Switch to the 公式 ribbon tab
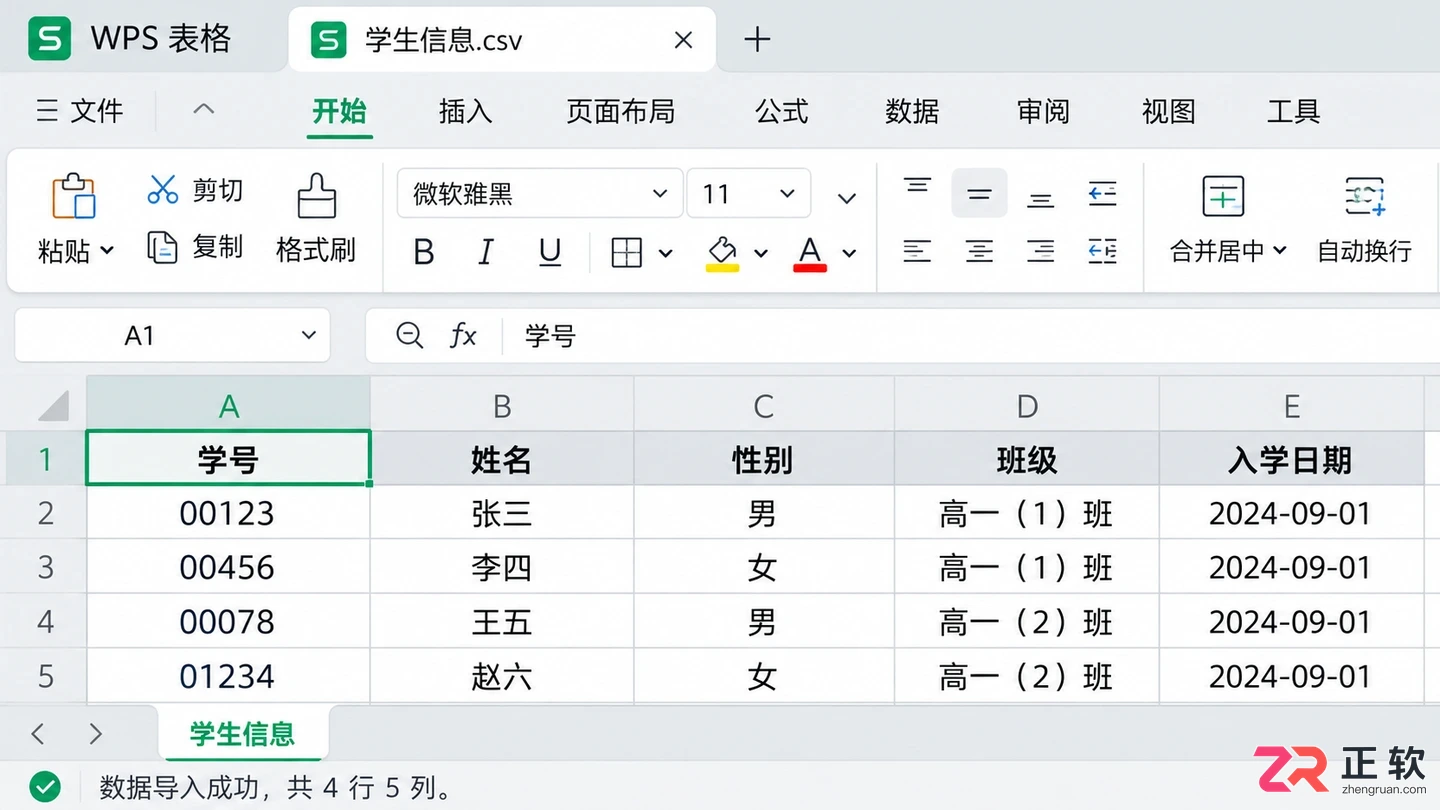This screenshot has width=1440, height=810. click(781, 111)
